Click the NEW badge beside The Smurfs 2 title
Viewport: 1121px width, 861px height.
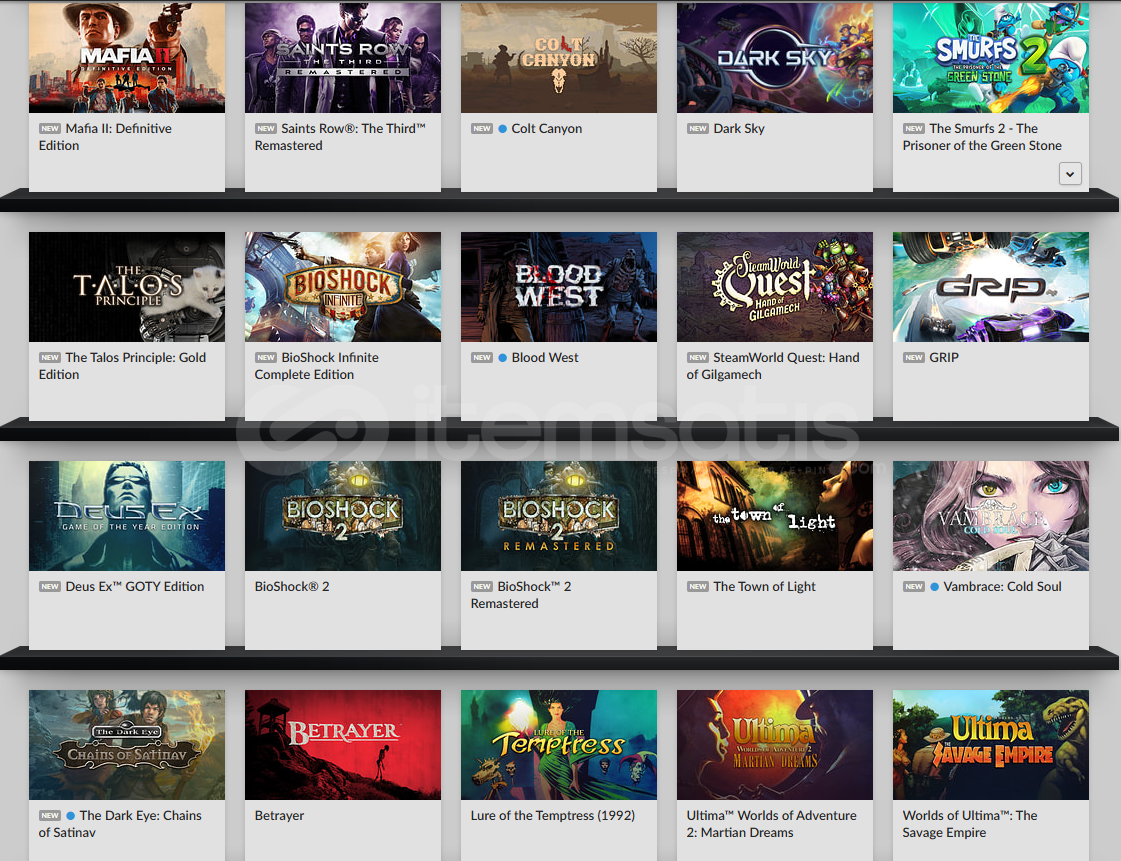914,129
